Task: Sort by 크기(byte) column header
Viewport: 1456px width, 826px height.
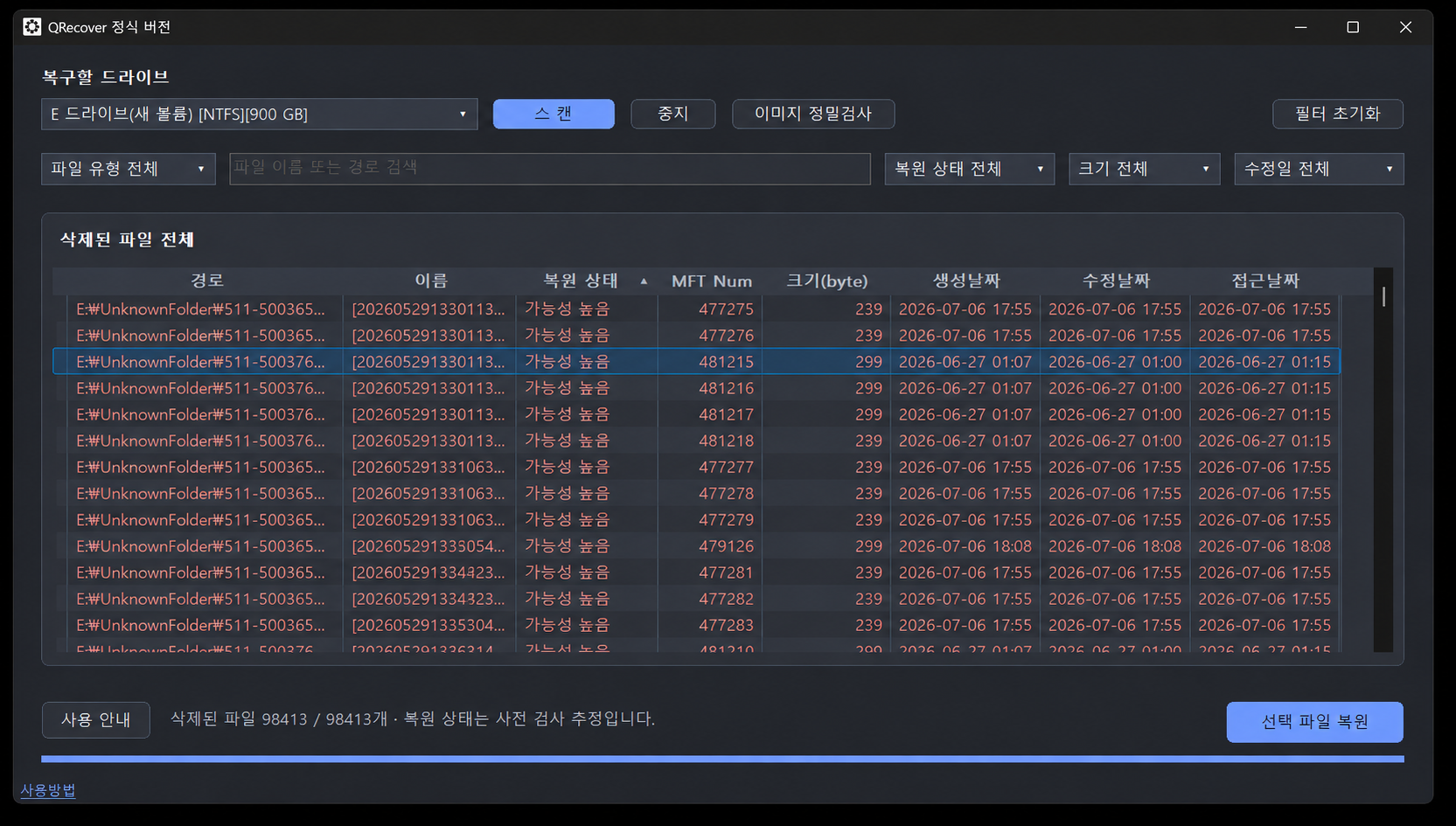Action: [827, 281]
